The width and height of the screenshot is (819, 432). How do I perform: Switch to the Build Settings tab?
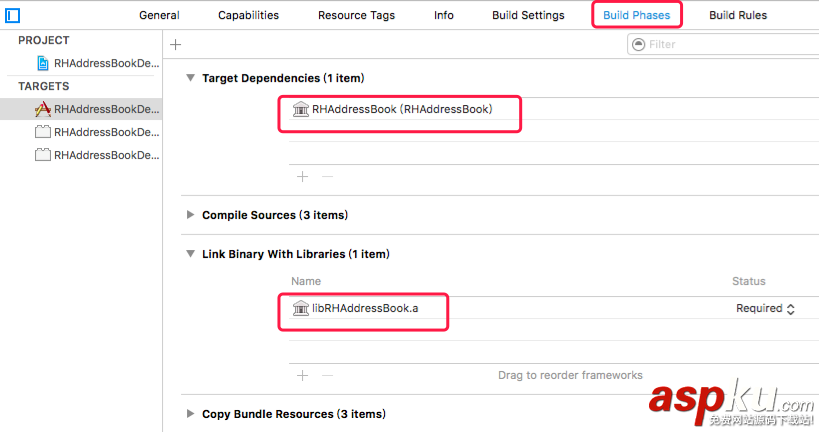click(x=528, y=16)
